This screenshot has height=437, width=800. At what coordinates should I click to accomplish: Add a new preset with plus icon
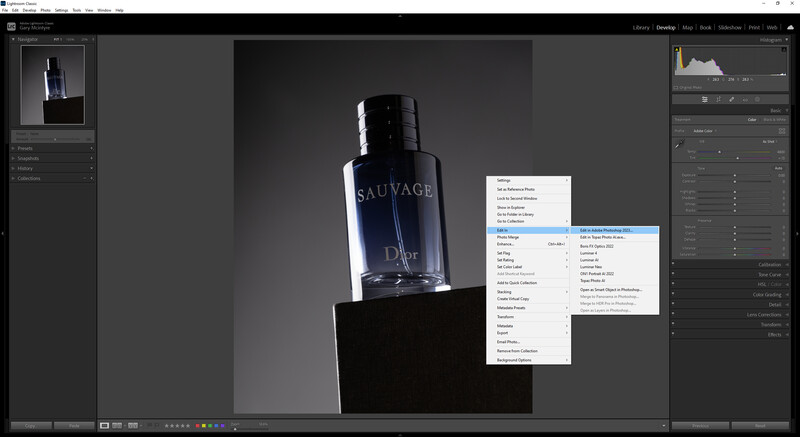pyautogui.click(x=91, y=148)
